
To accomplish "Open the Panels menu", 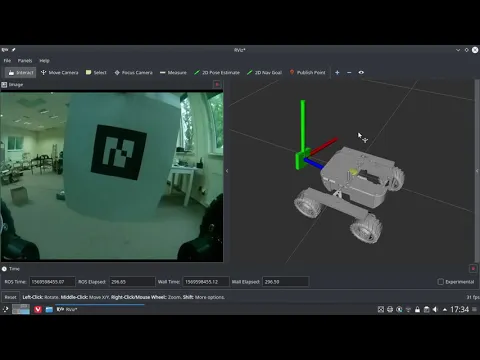I will [x=25, y=61].
